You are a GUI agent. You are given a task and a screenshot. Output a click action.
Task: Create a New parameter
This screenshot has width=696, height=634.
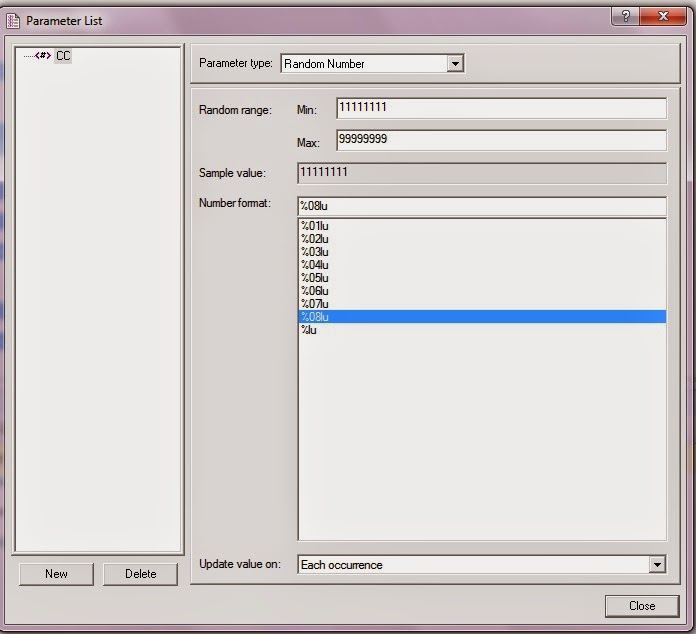[x=56, y=574]
